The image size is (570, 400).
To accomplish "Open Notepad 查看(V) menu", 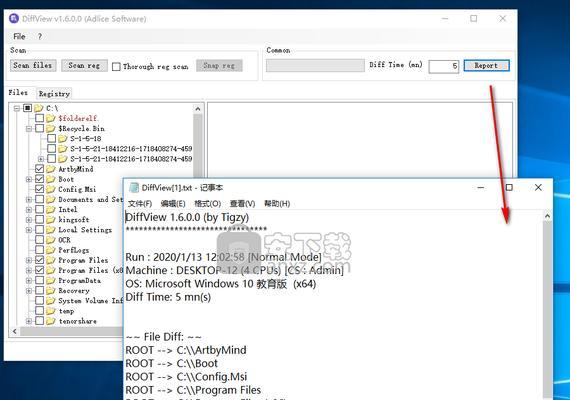I will 242,204.
